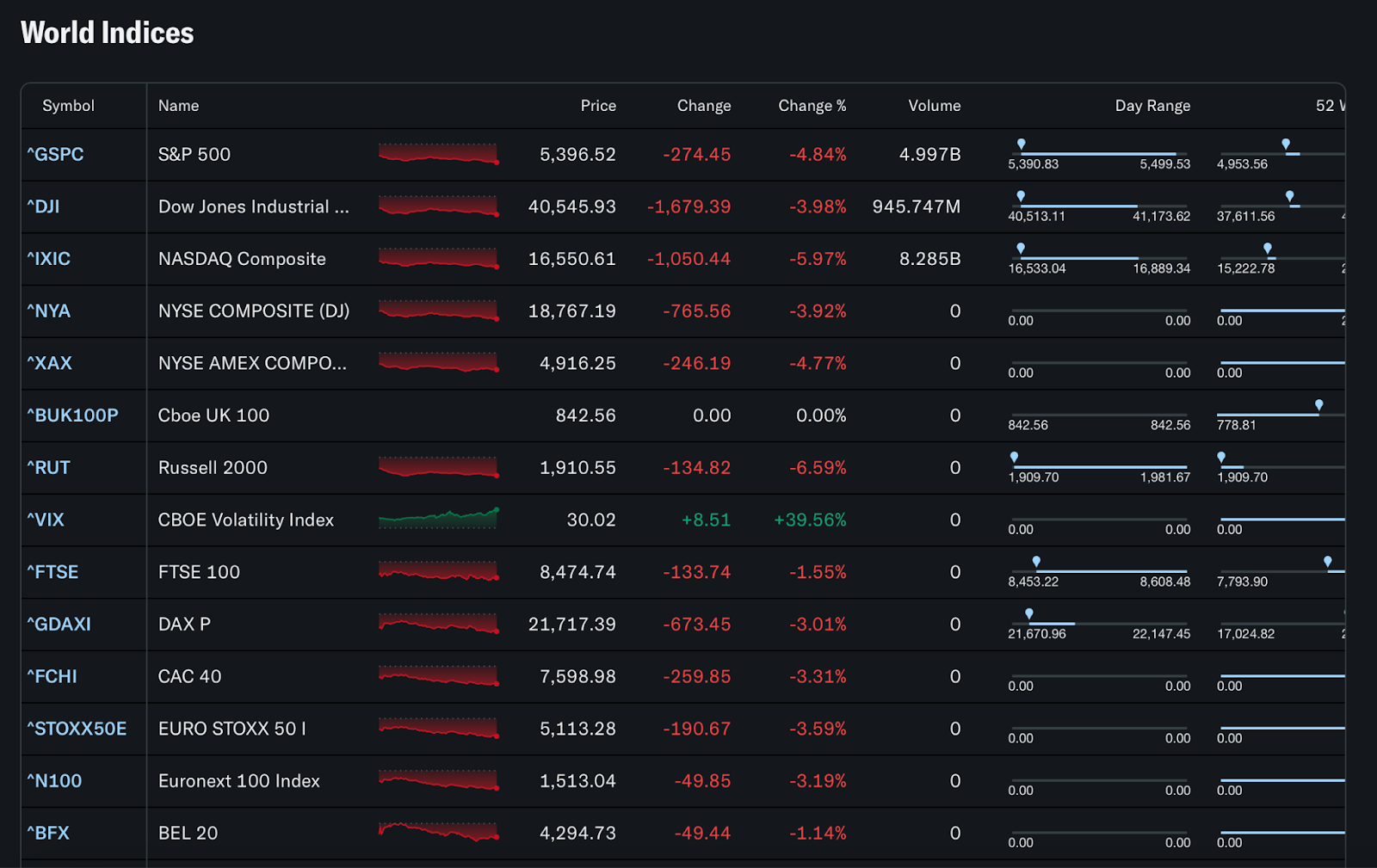Open the ^GSPC symbol link
The image size is (1377, 868).
tap(55, 155)
